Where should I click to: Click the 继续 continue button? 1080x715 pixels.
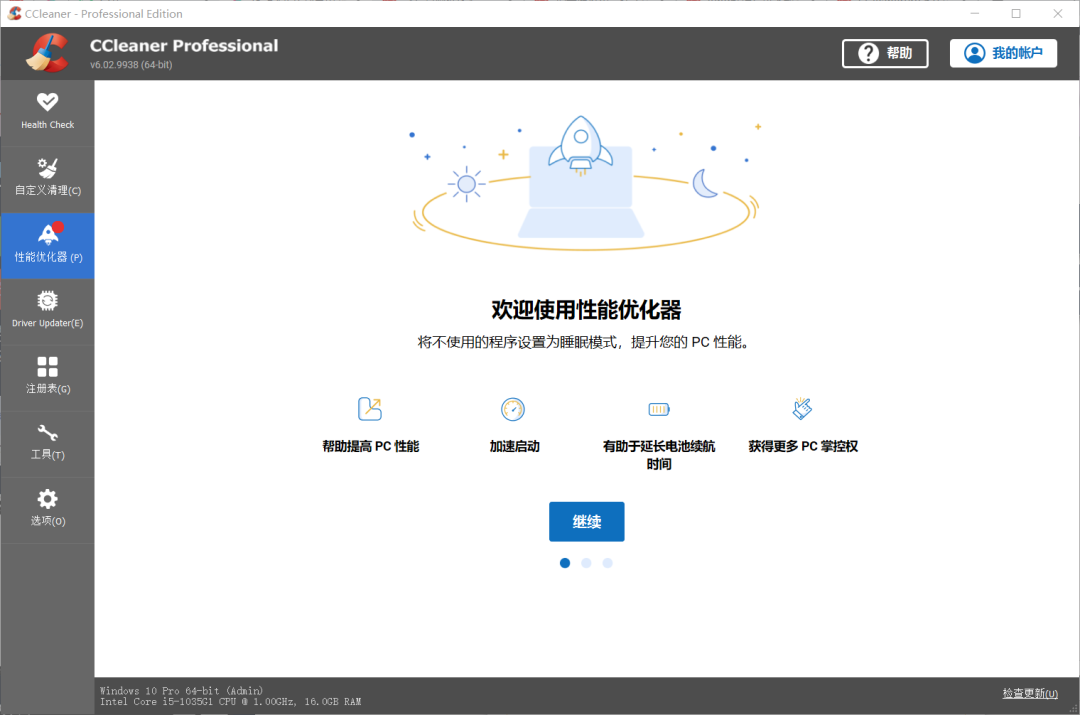click(x=587, y=521)
